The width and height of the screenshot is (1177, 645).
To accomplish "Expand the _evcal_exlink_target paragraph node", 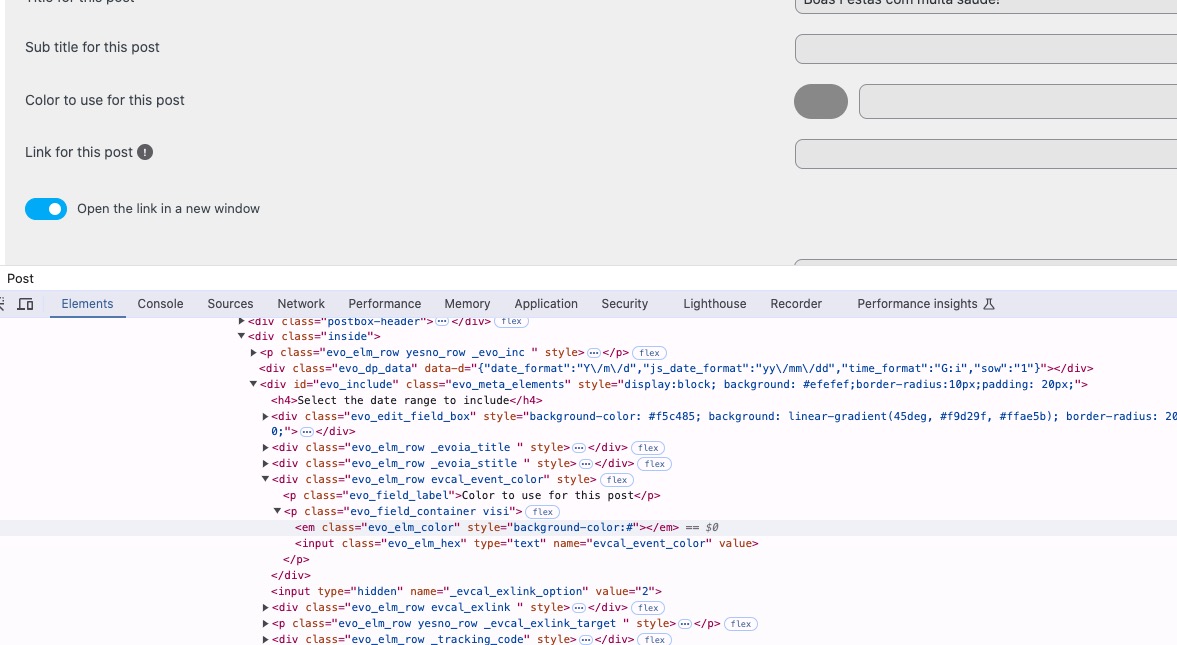I will pos(265,623).
